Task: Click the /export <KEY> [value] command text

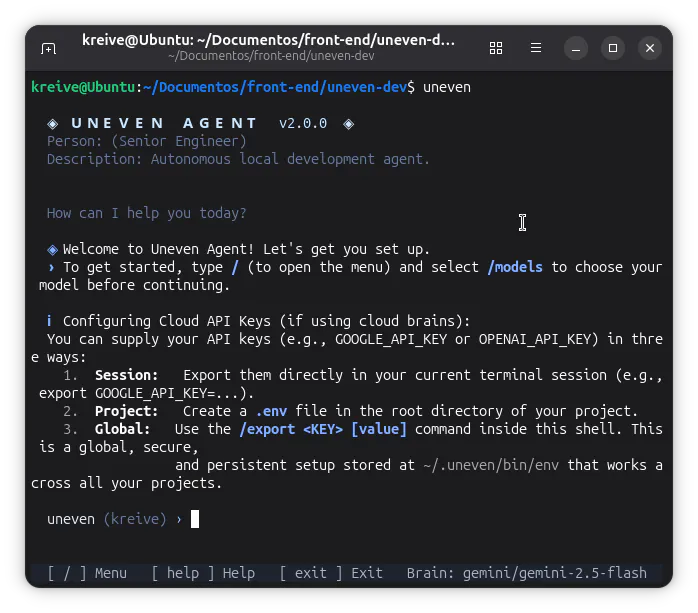Action: click(323, 429)
